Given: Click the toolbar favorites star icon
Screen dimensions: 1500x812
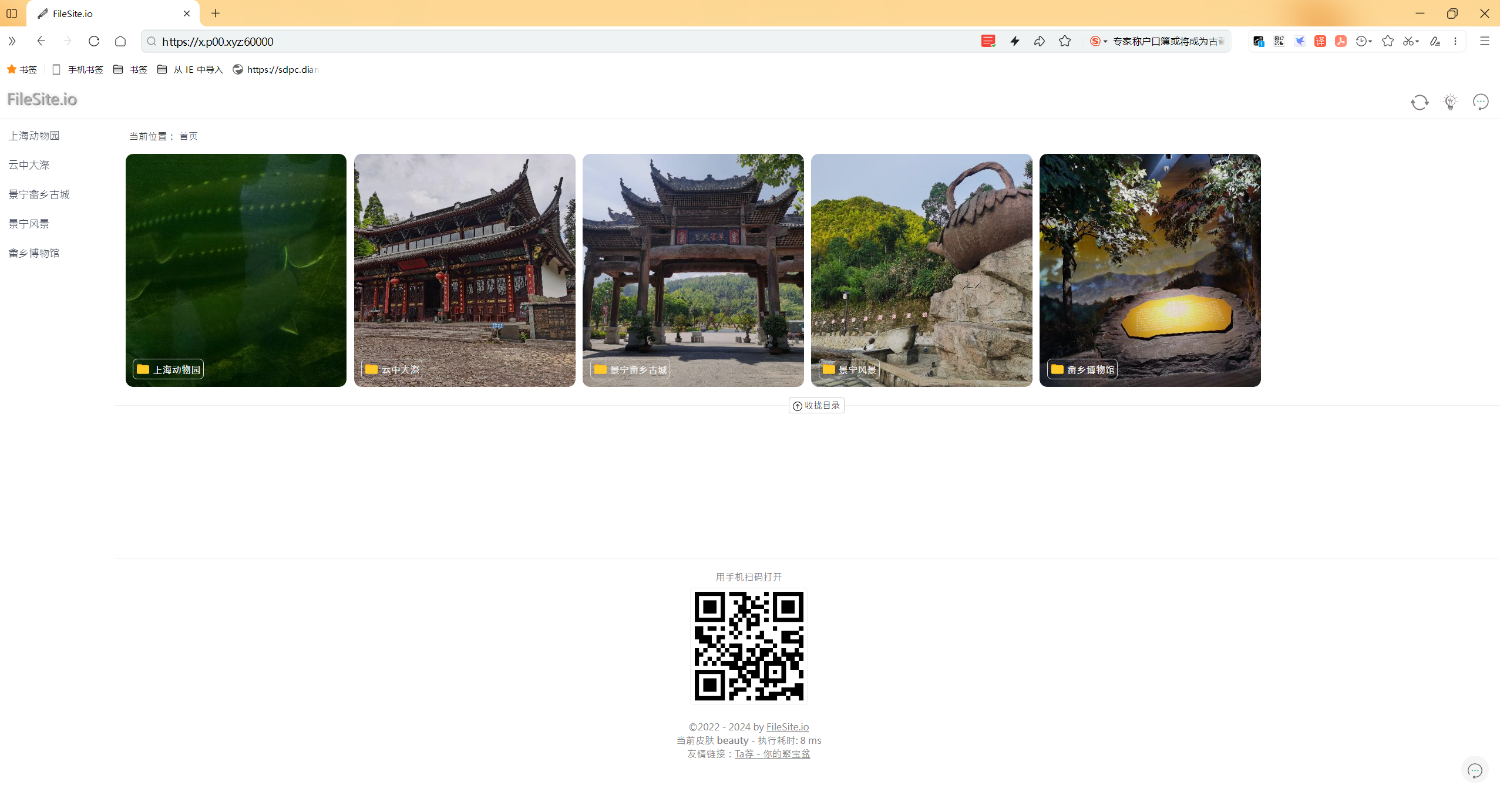Looking at the screenshot, I should click(1388, 41).
